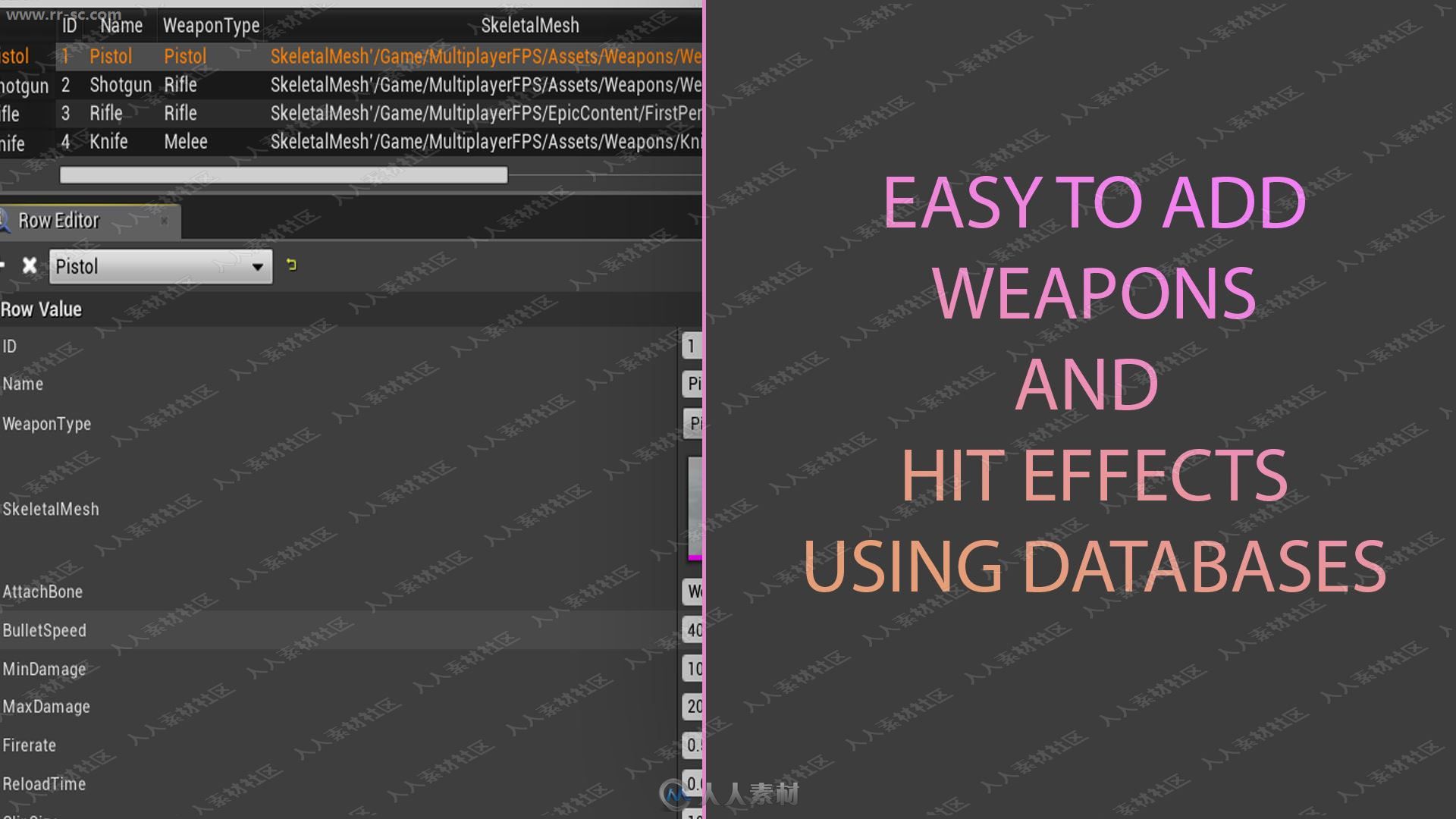Select the Pistol row in data table
Image resolution: width=1456 pixels, height=819 pixels.
click(350, 56)
